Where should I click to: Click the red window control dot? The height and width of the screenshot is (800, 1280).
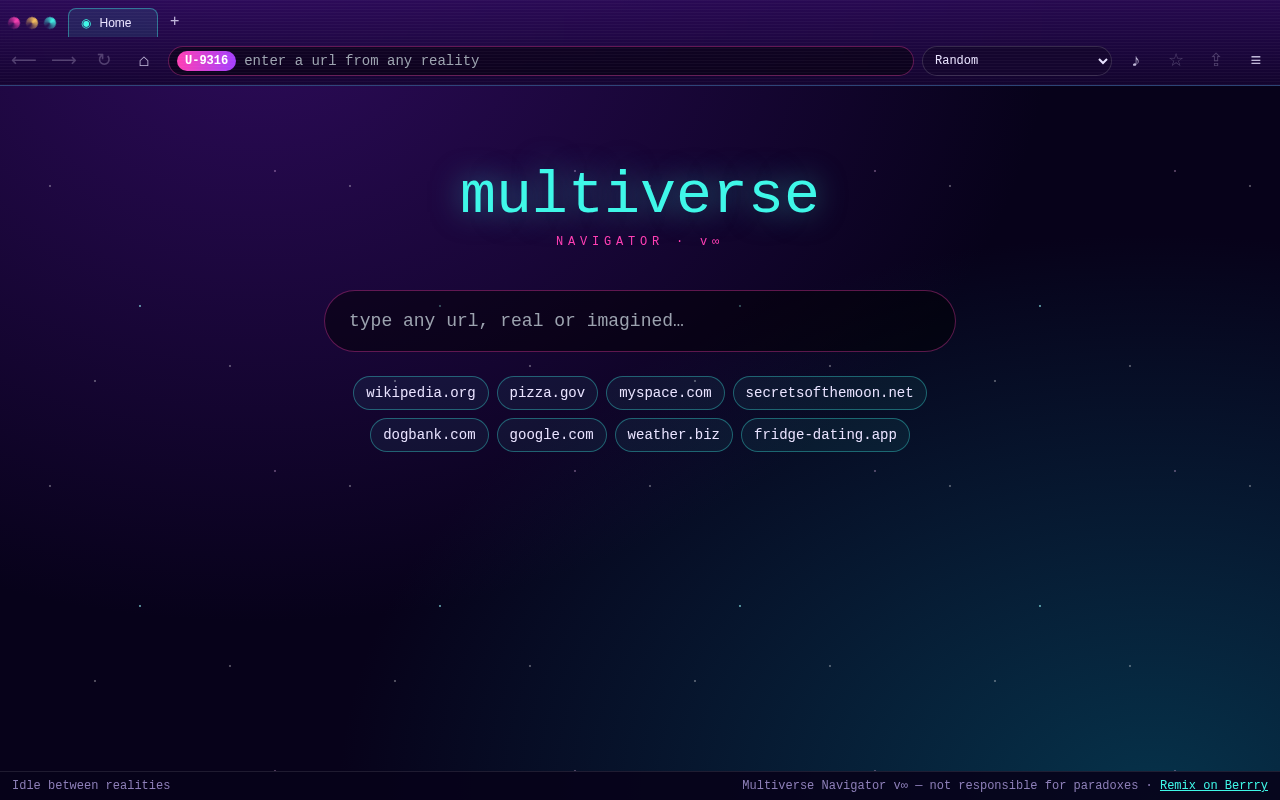pos(14,23)
